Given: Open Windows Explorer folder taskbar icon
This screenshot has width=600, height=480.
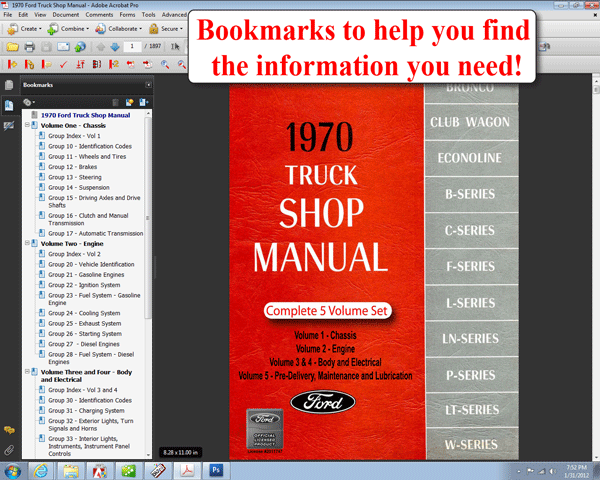Looking at the screenshot, I should point(70,471).
